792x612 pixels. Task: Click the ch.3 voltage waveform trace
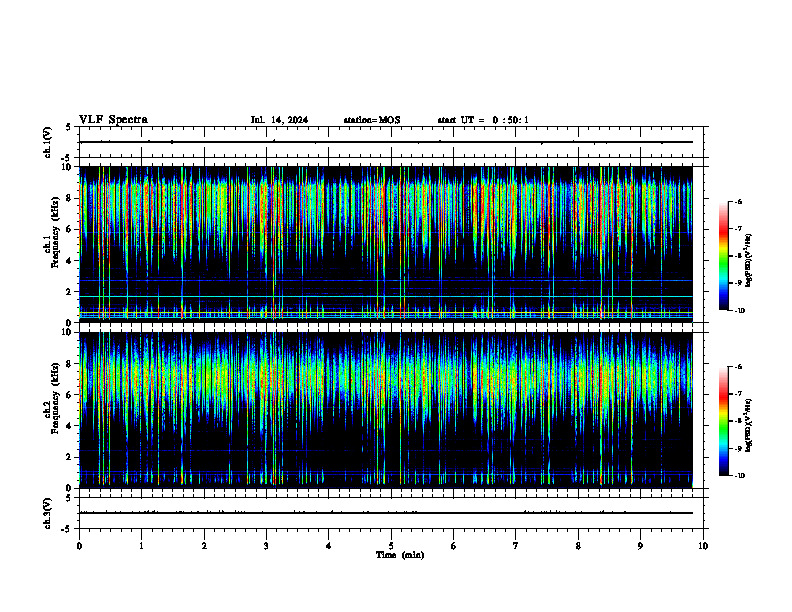[386, 513]
